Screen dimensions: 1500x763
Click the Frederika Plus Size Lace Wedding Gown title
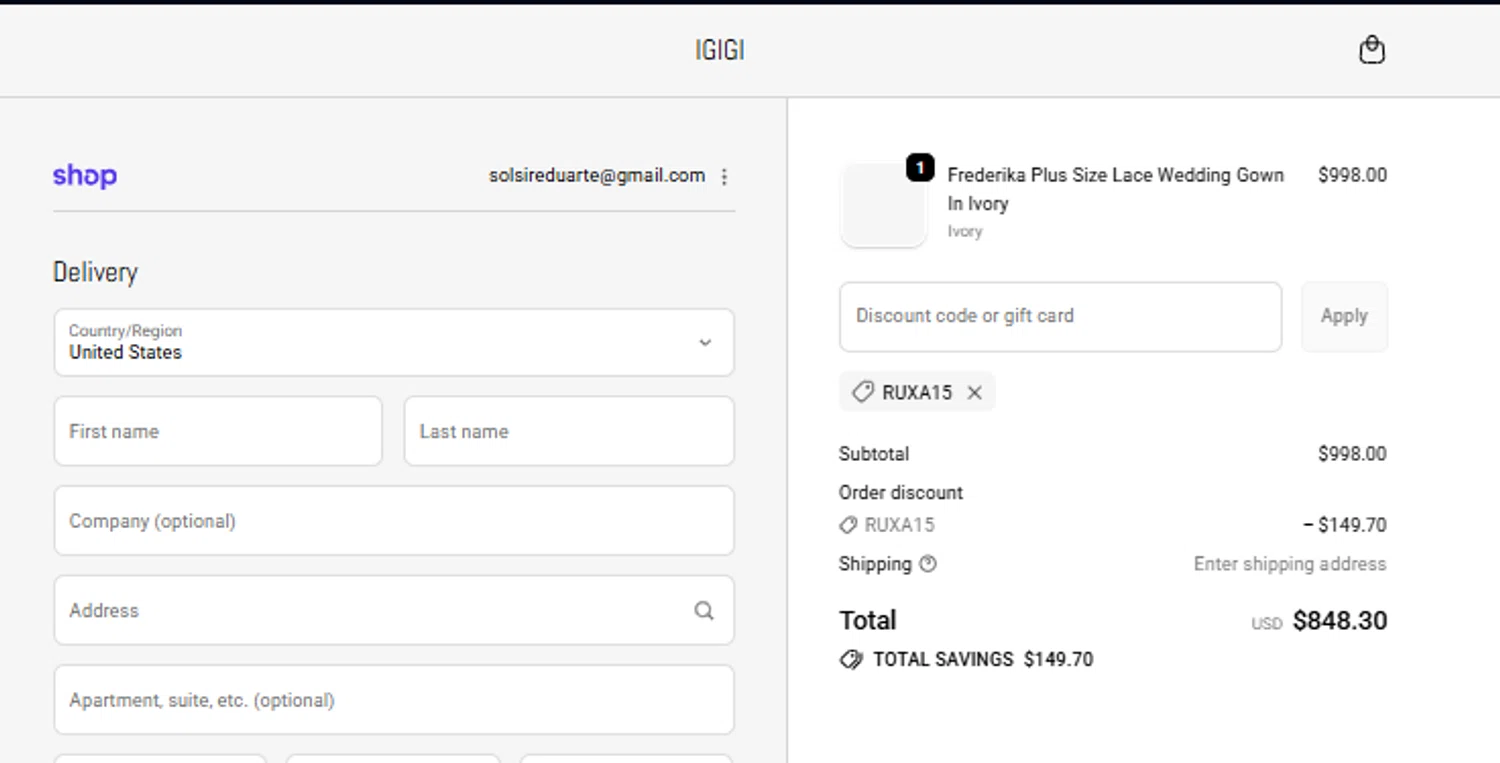1116,189
